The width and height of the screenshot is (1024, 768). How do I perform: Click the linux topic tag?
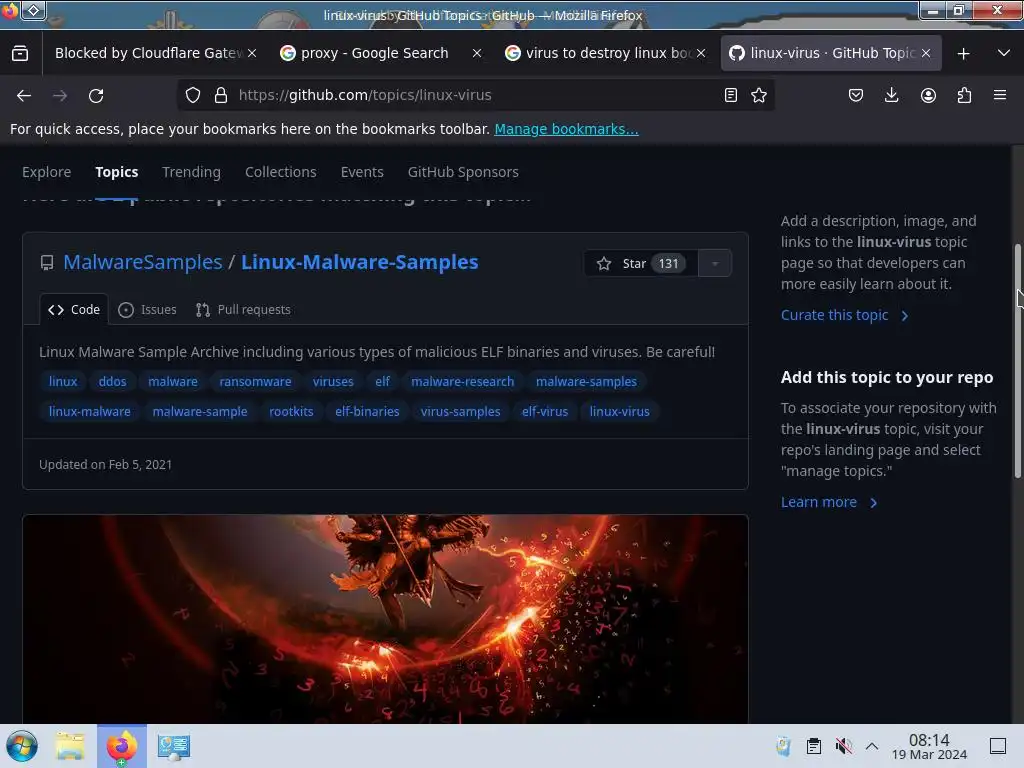click(x=63, y=381)
